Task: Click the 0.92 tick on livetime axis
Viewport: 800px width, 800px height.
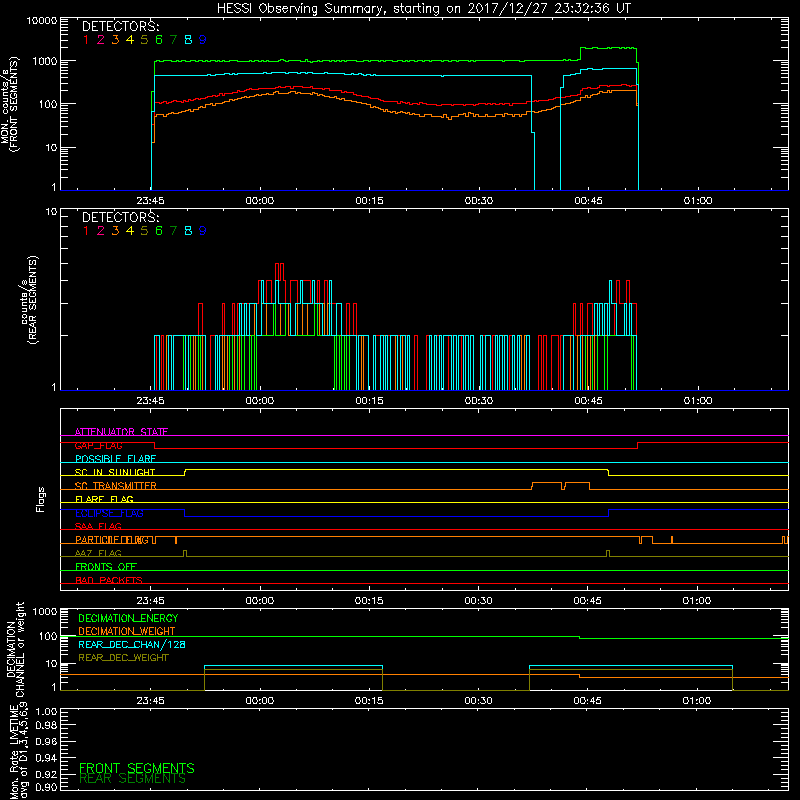Action: coord(46,773)
